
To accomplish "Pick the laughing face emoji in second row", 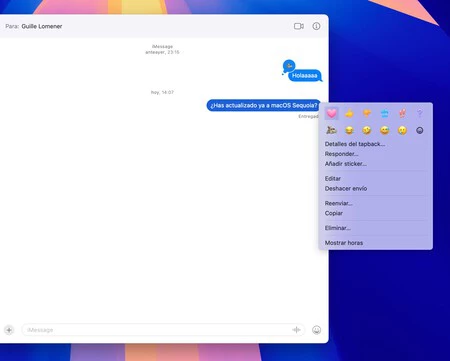I will click(x=349, y=130).
